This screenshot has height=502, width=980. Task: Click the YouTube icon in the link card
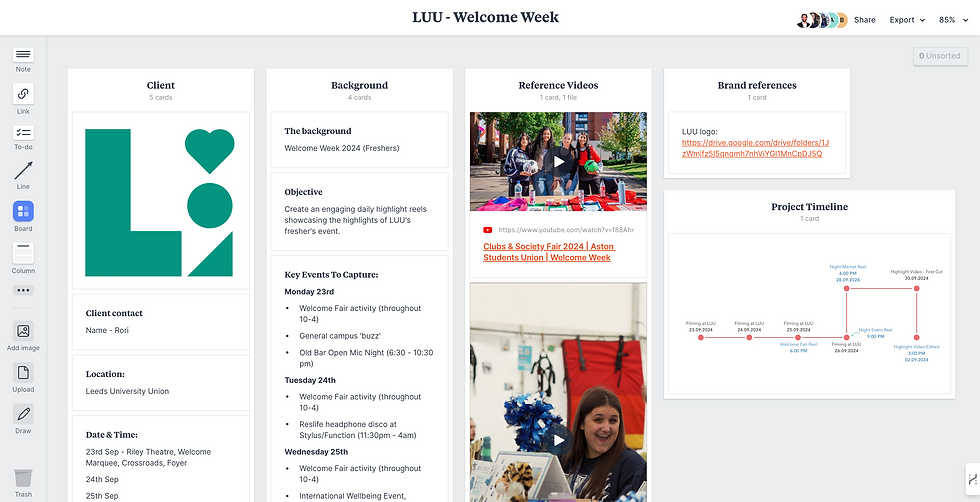(x=488, y=230)
